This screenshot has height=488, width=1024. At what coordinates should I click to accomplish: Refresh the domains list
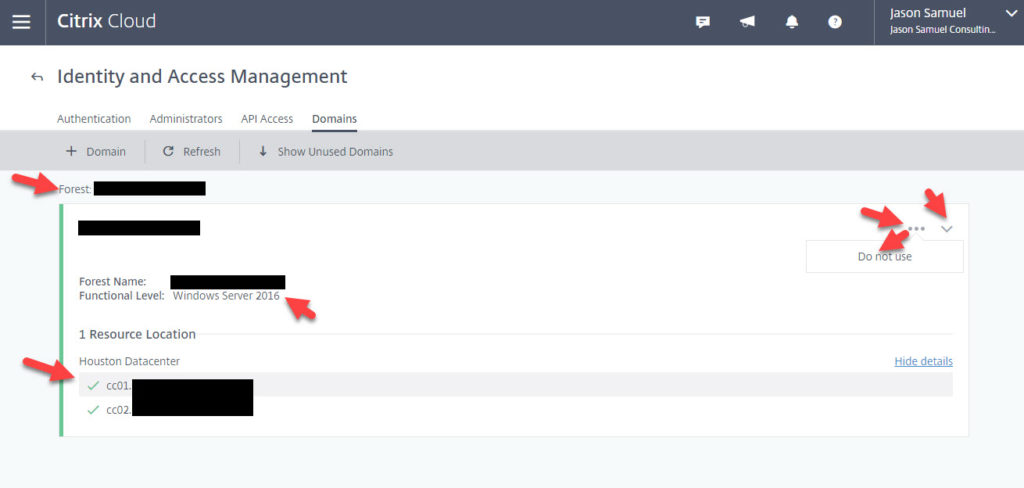(191, 152)
